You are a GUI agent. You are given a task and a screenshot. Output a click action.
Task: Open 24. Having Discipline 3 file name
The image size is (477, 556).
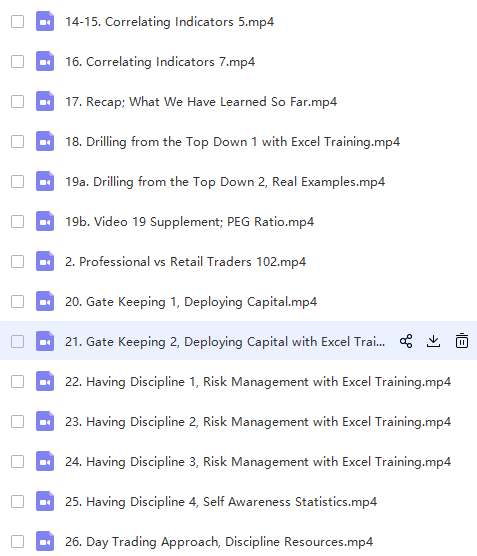pos(258,462)
